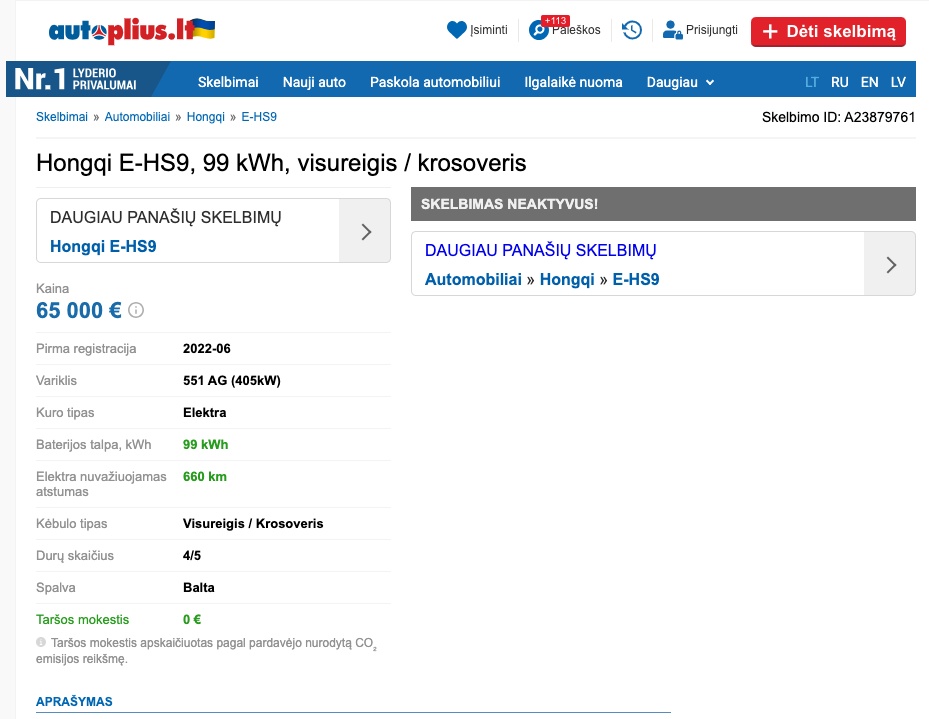Image resolution: width=929 pixels, height=719 pixels.
Task: Open right panel similar listings arrow
Action: point(890,265)
